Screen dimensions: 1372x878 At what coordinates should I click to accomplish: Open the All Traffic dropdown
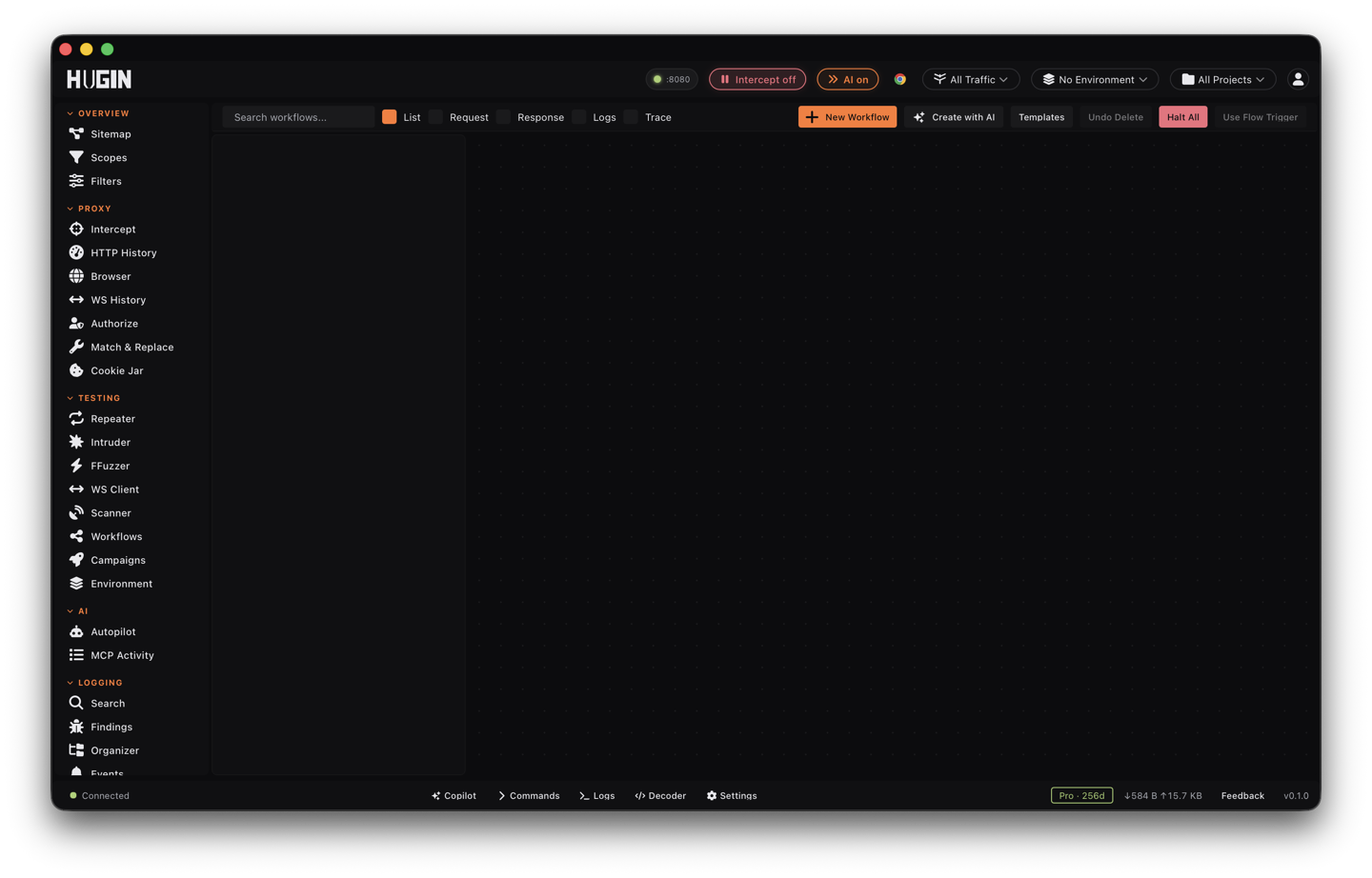(x=971, y=79)
